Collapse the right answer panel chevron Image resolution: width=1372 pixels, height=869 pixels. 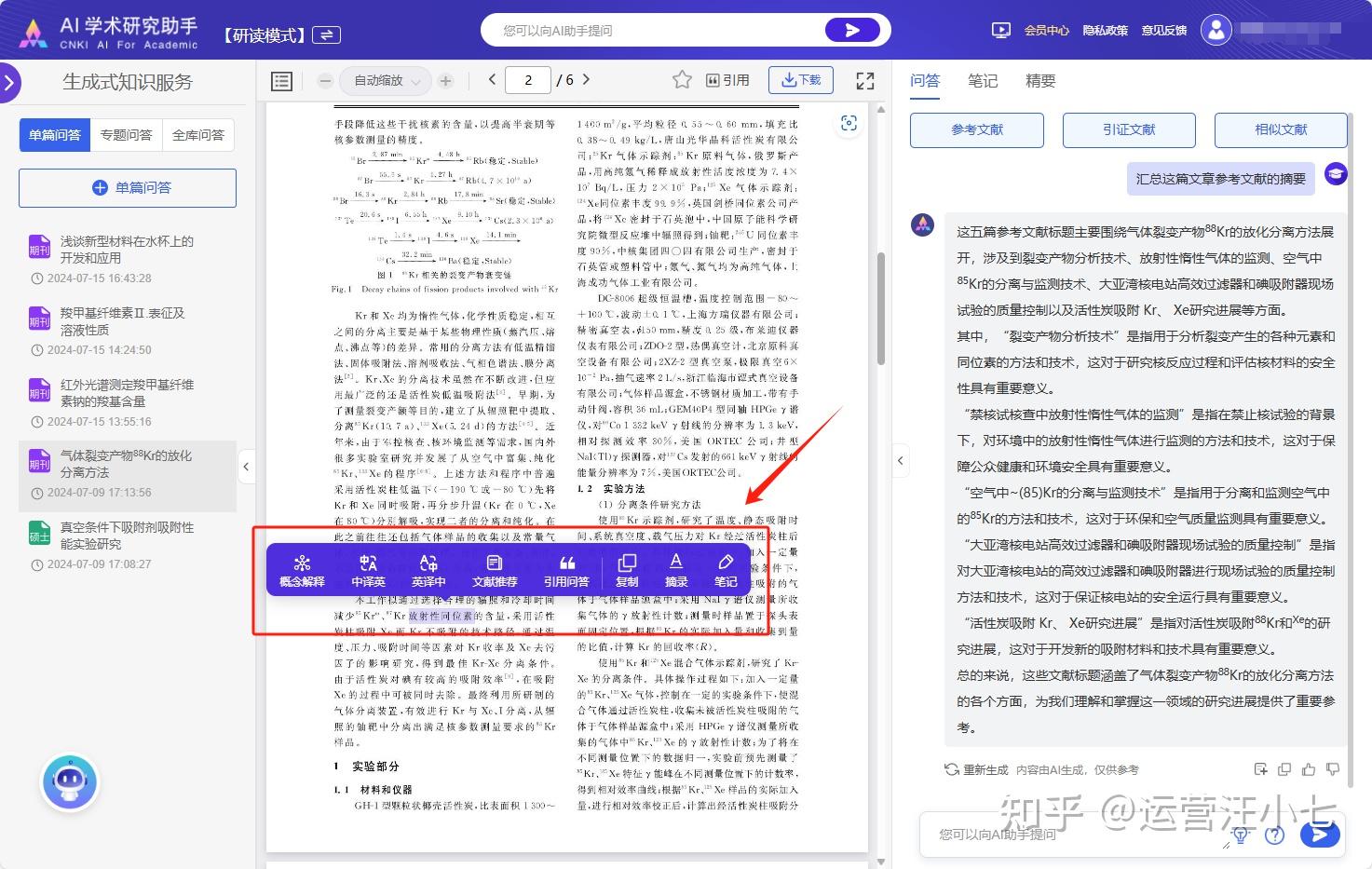900,460
